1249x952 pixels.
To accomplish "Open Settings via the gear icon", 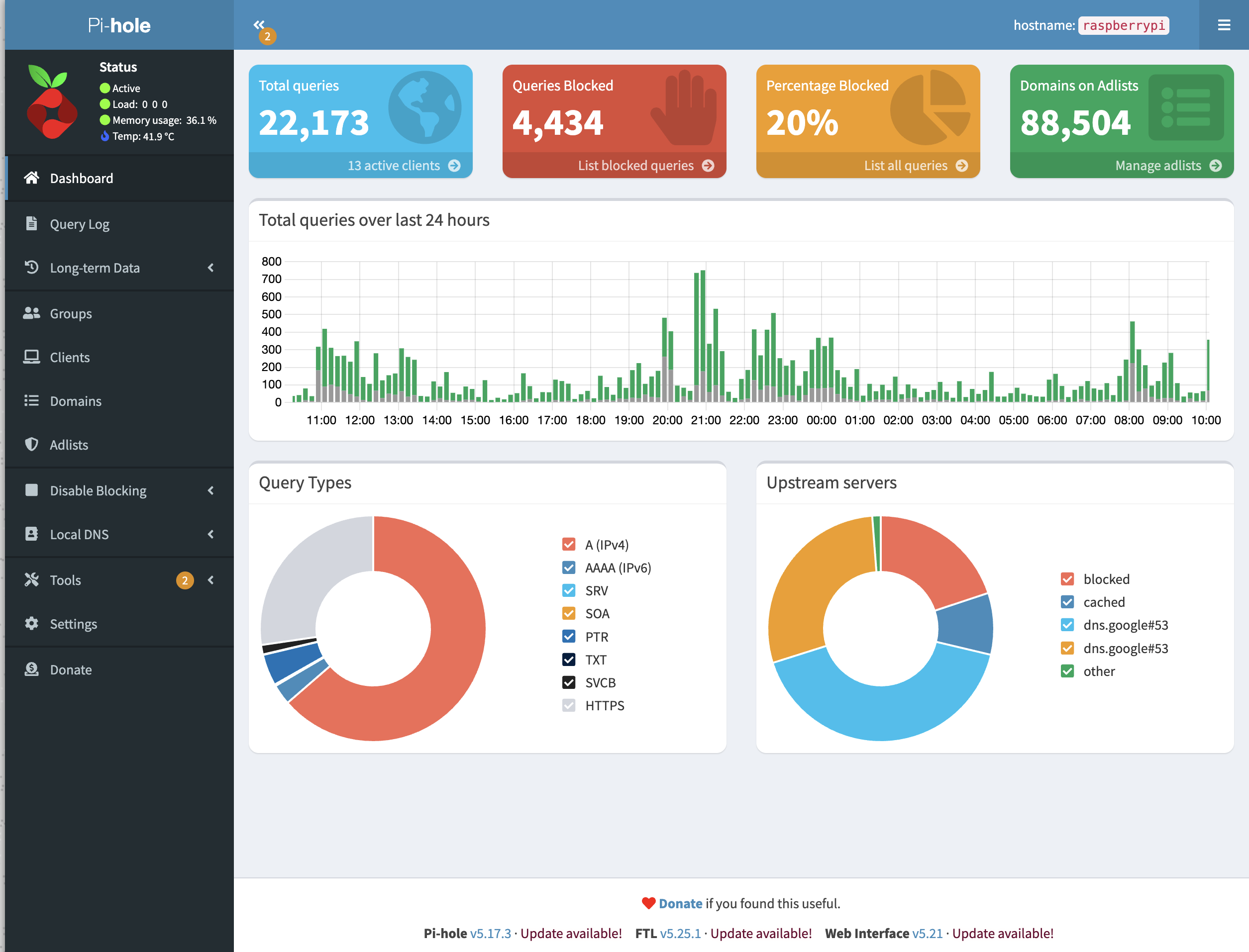I will (x=32, y=624).
